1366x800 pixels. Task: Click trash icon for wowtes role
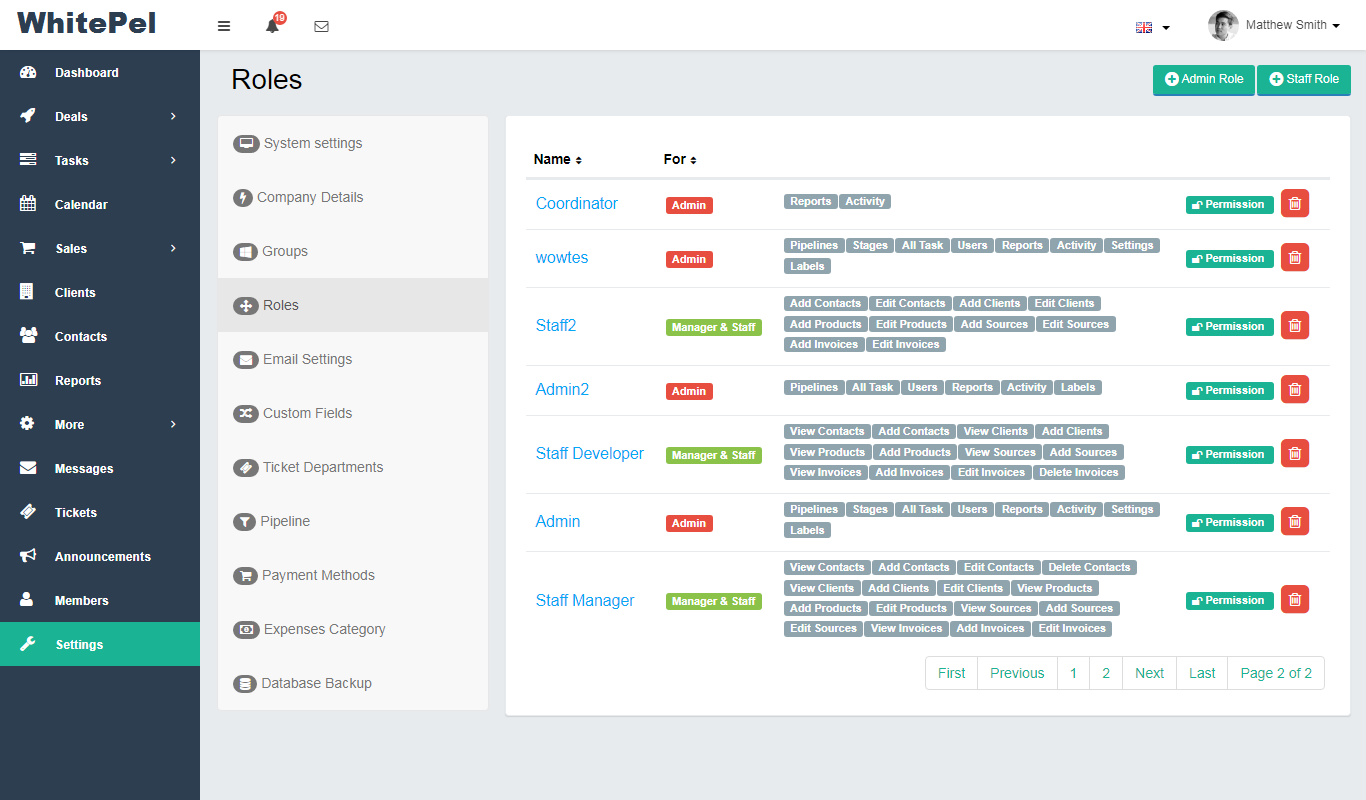tap(1294, 258)
